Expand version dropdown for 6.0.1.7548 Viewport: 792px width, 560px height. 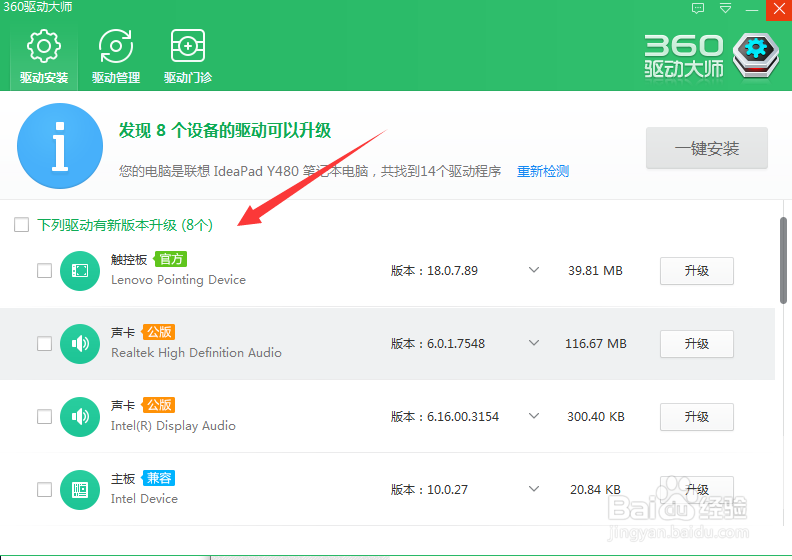click(x=534, y=343)
